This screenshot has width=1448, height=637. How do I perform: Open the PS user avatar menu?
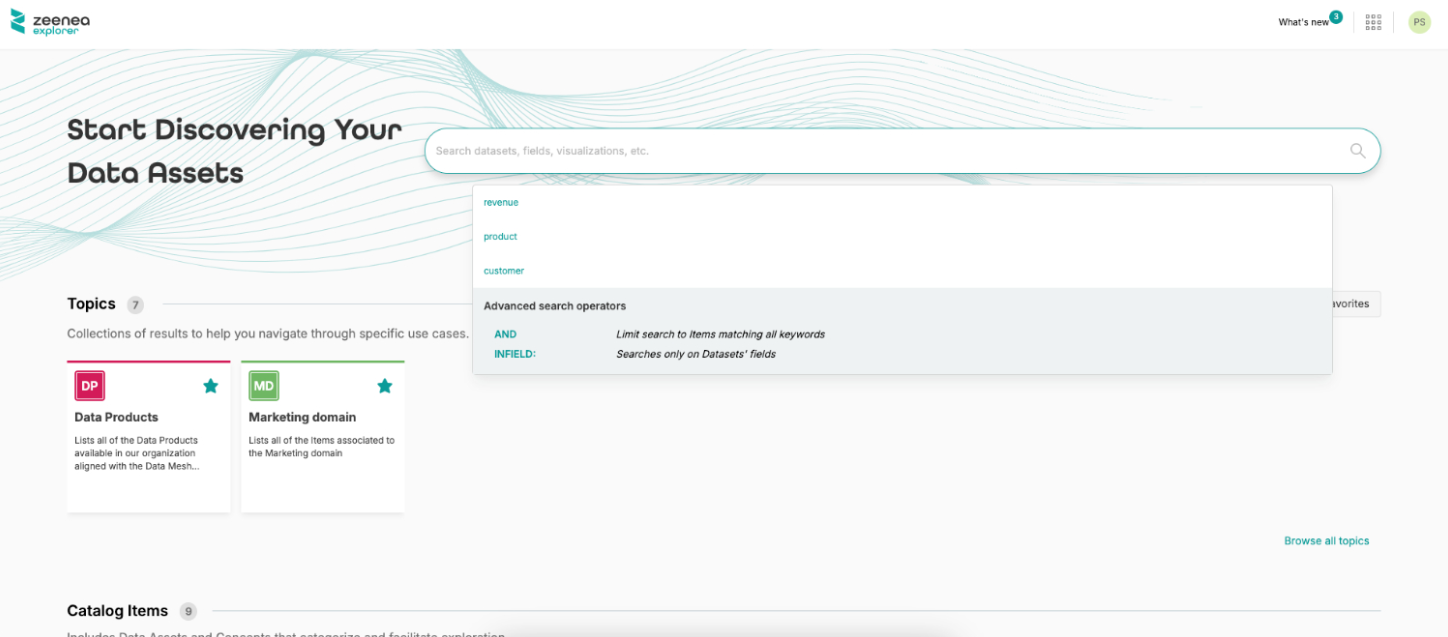pos(1419,22)
